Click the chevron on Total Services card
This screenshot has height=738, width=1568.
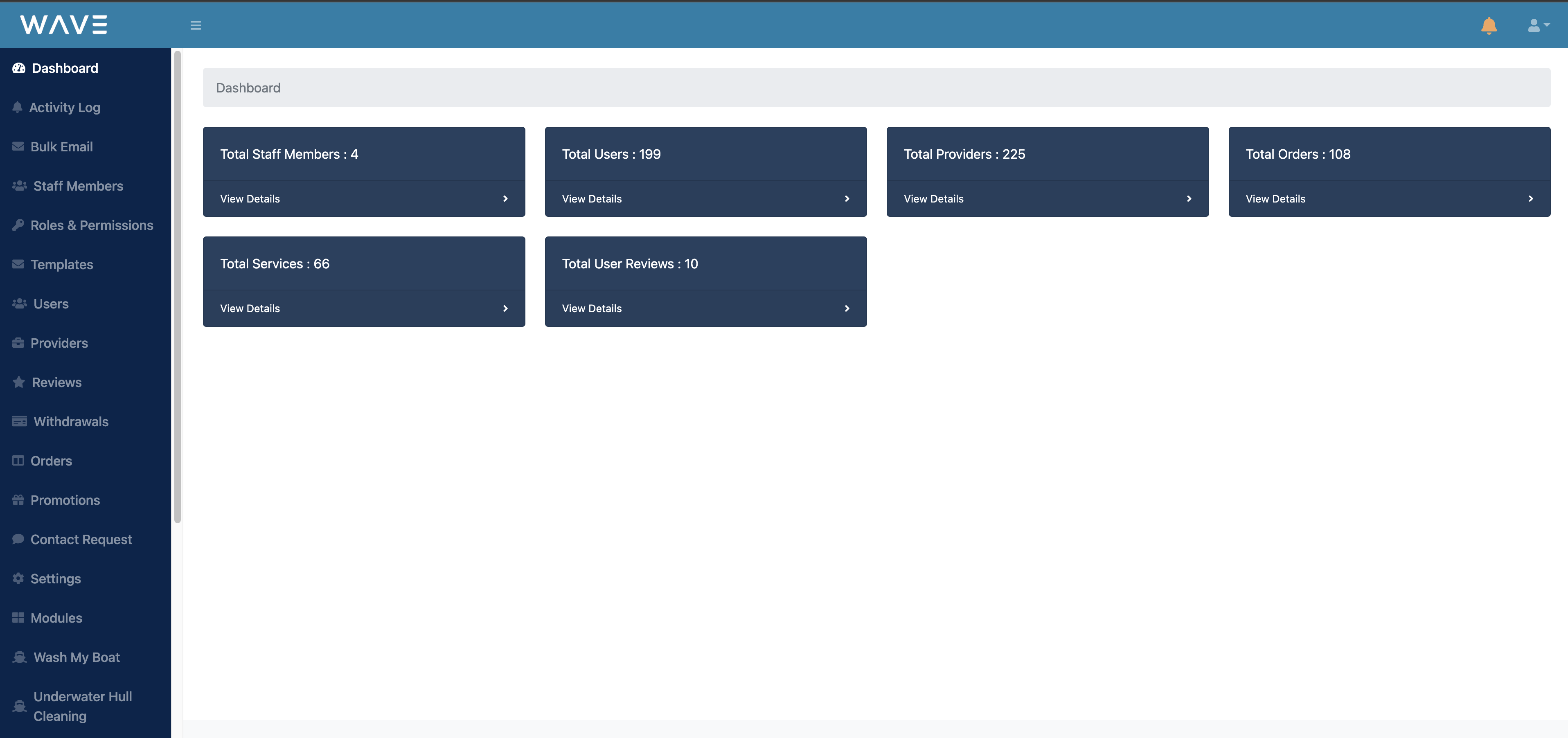click(505, 308)
